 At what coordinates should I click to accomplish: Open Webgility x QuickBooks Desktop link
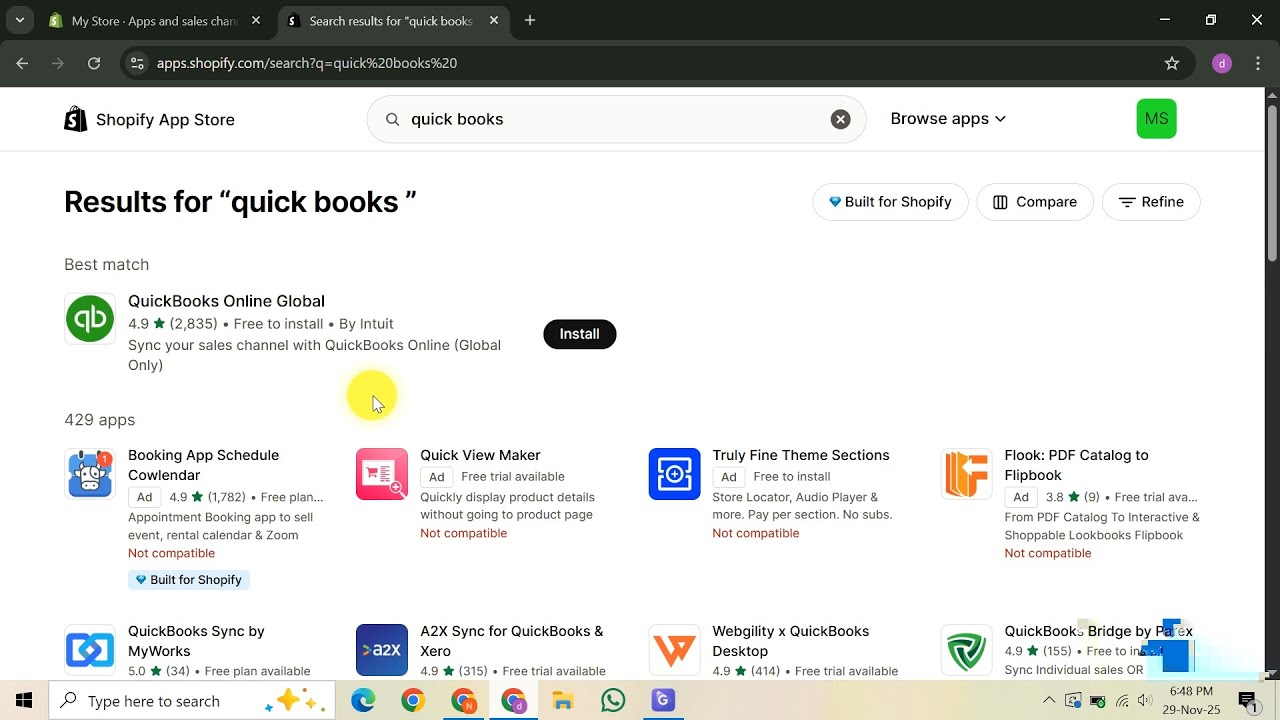coord(791,641)
